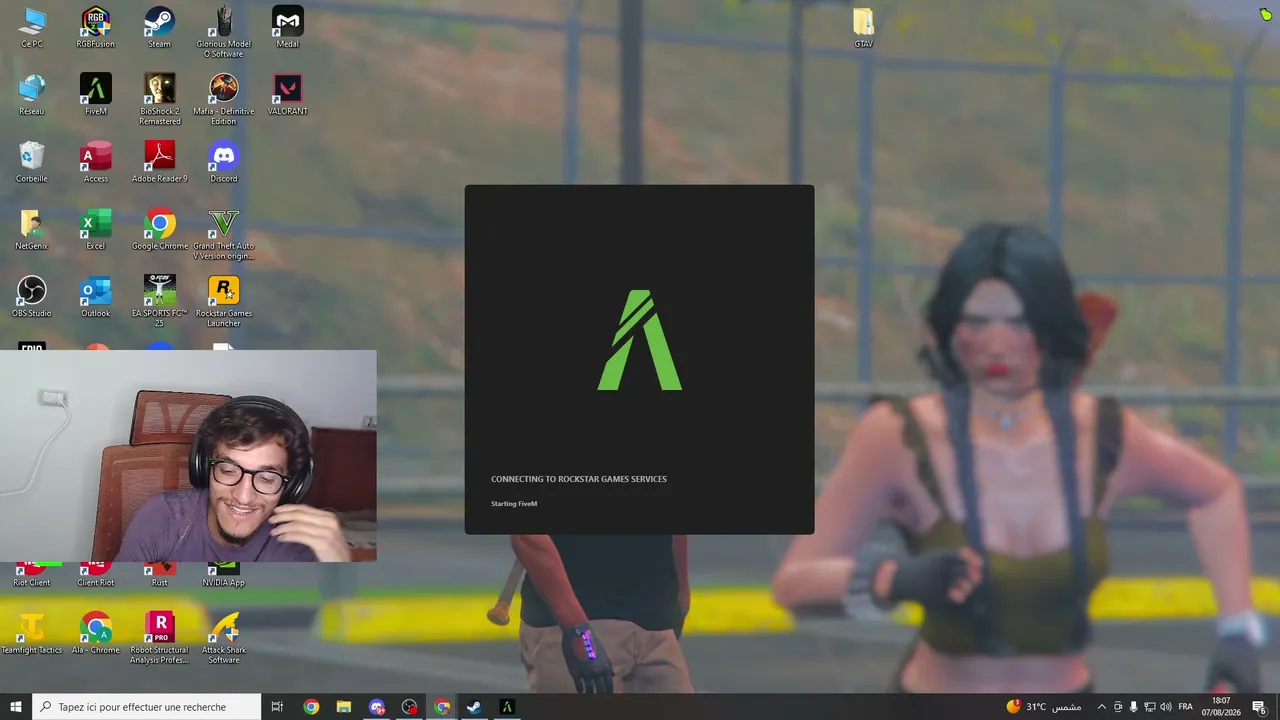Show hidden system tray icons

click(x=1102, y=707)
